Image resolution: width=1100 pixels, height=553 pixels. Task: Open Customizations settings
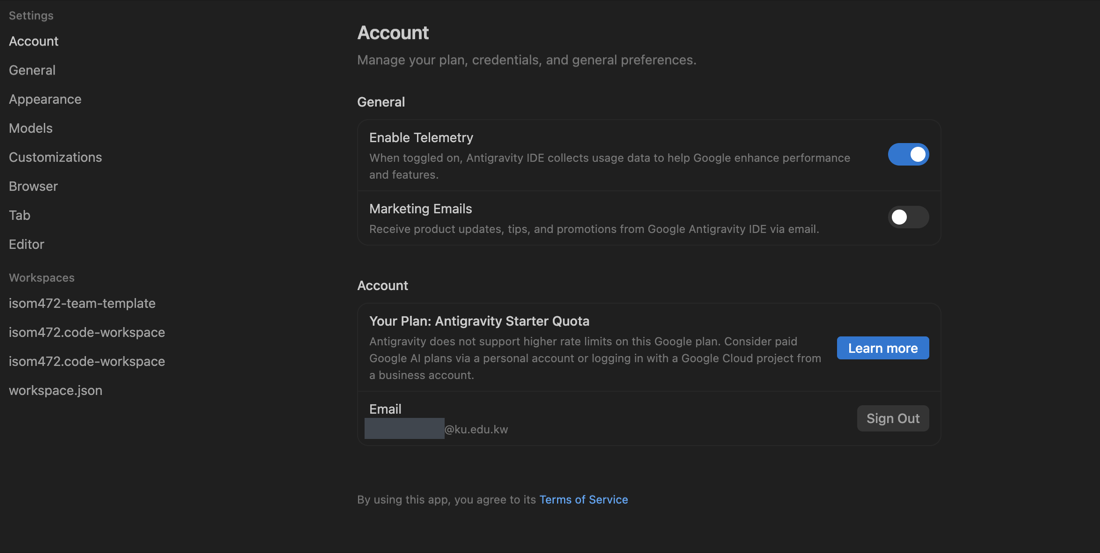click(x=55, y=157)
